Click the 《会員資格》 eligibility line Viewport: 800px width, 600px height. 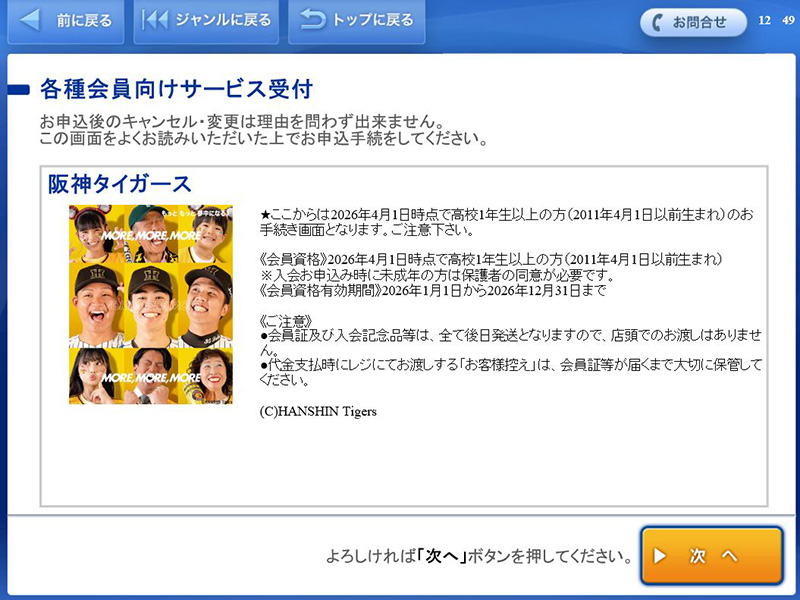click(490, 260)
